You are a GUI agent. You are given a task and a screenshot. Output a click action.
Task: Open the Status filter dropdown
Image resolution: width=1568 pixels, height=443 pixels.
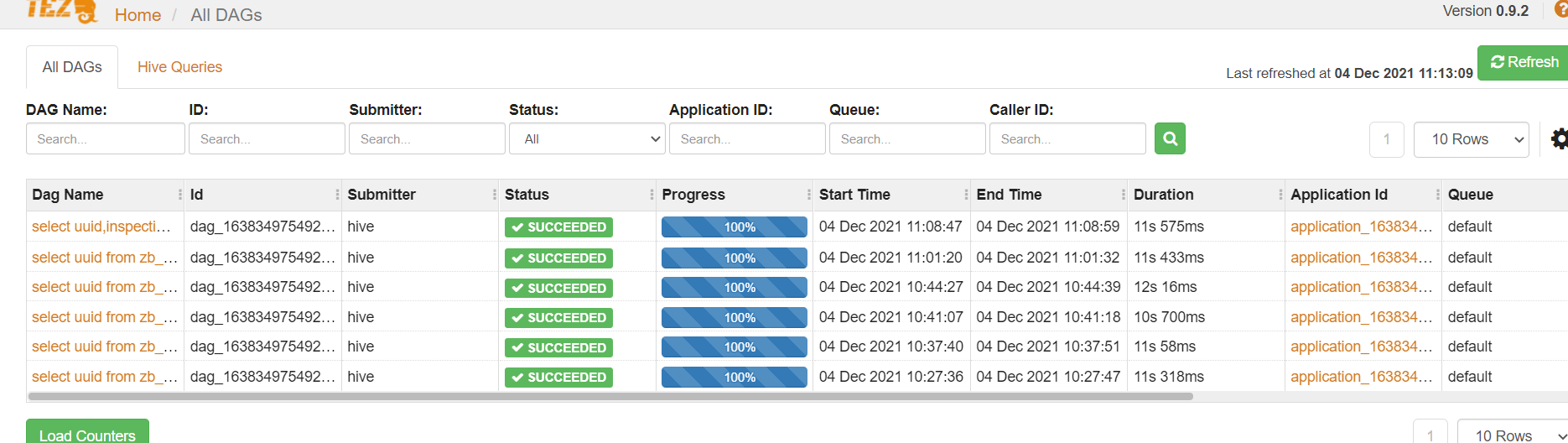tap(587, 138)
